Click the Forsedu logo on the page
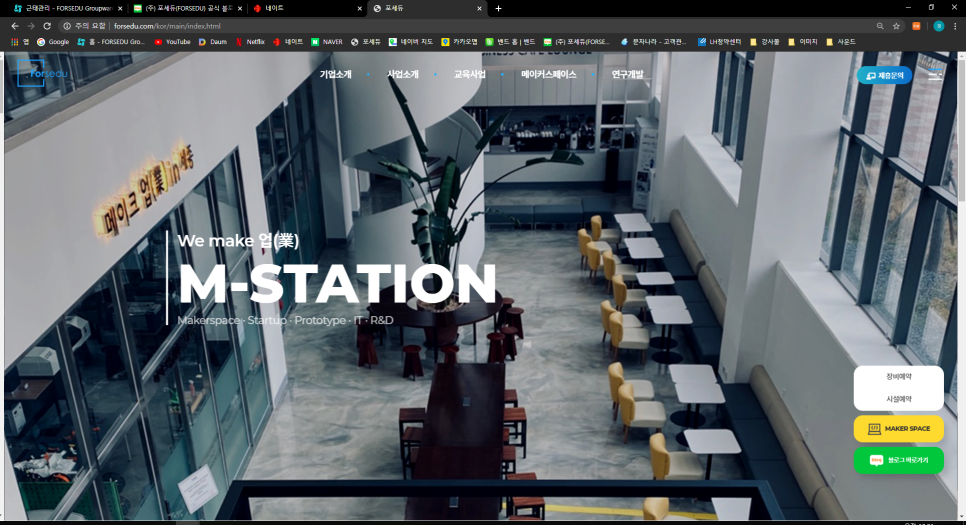 [43, 73]
